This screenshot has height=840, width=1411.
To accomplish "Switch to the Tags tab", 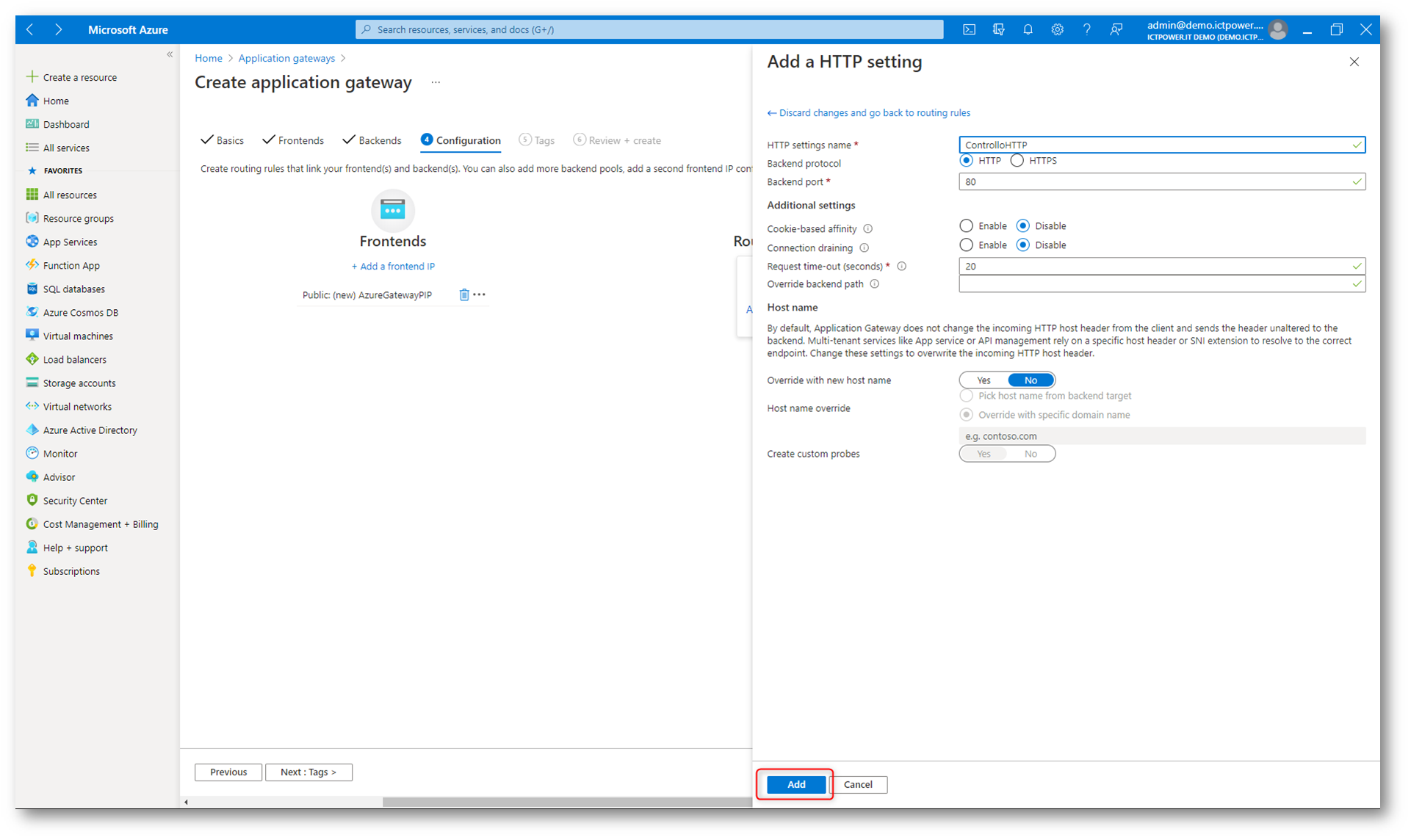I will pyautogui.click(x=537, y=140).
